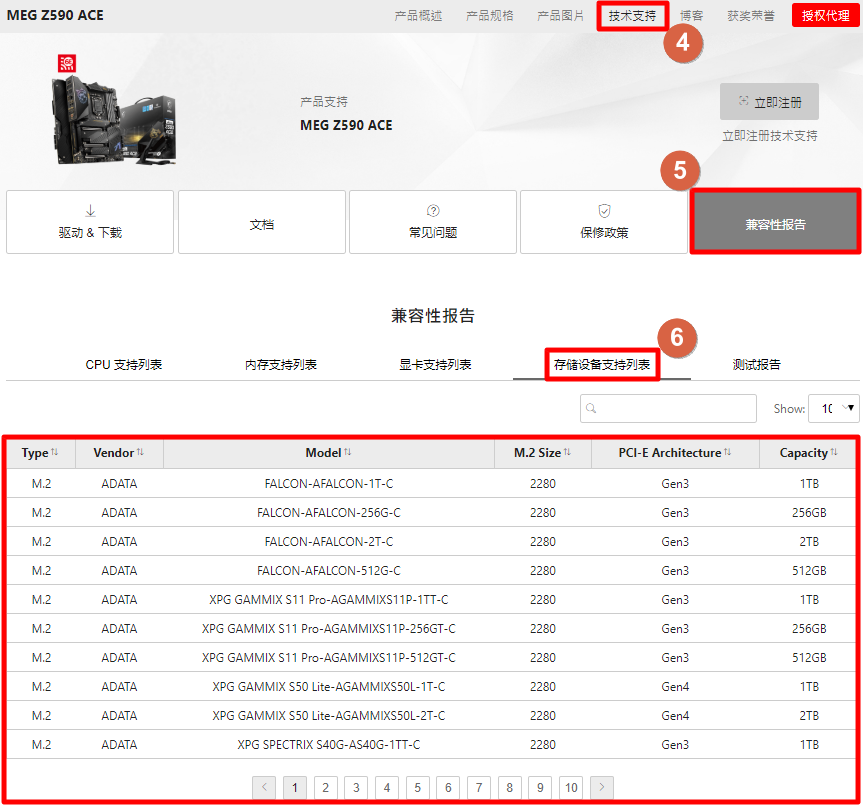Go to page 5 of results
863x806 pixels.
[x=418, y=787]
